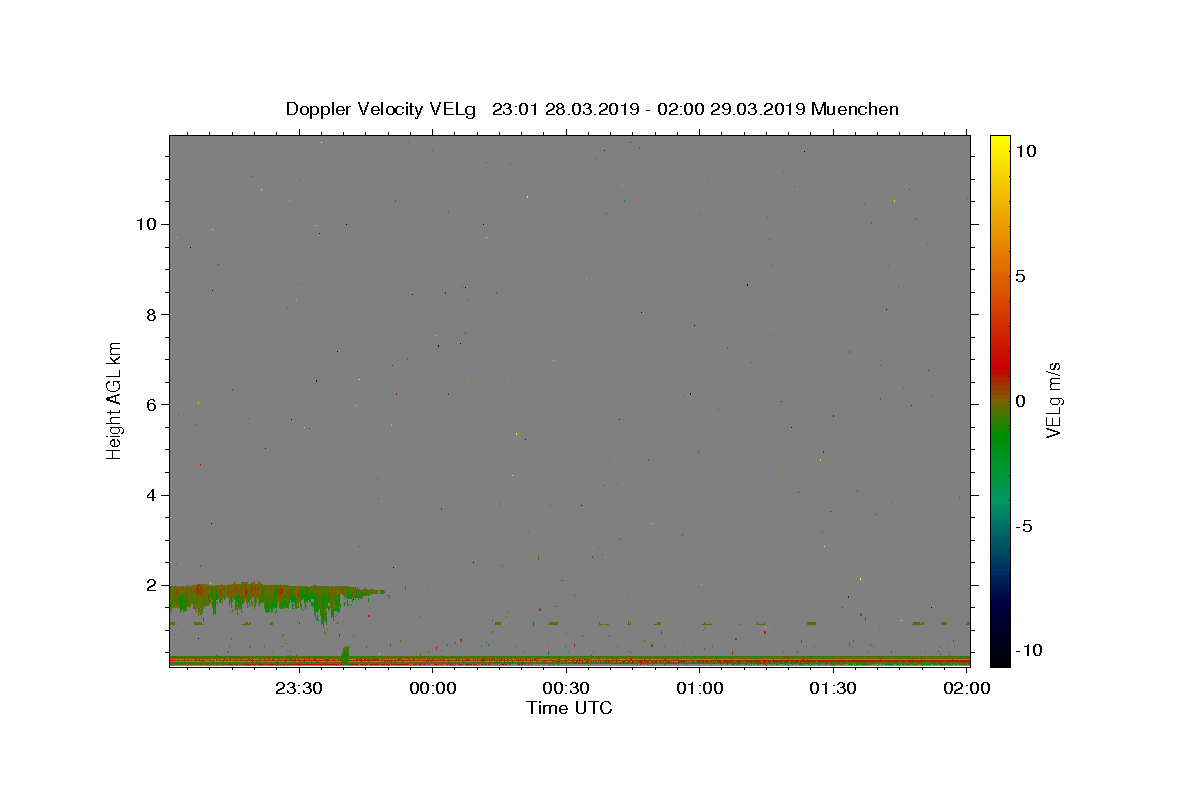Screen dimensions: 1200x800
Task: Click the 23:30 time tick label
Action: click(299, 688)
